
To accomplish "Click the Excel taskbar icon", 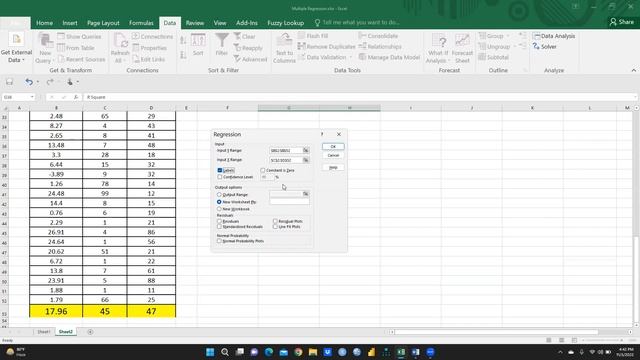I will point(401,352).
